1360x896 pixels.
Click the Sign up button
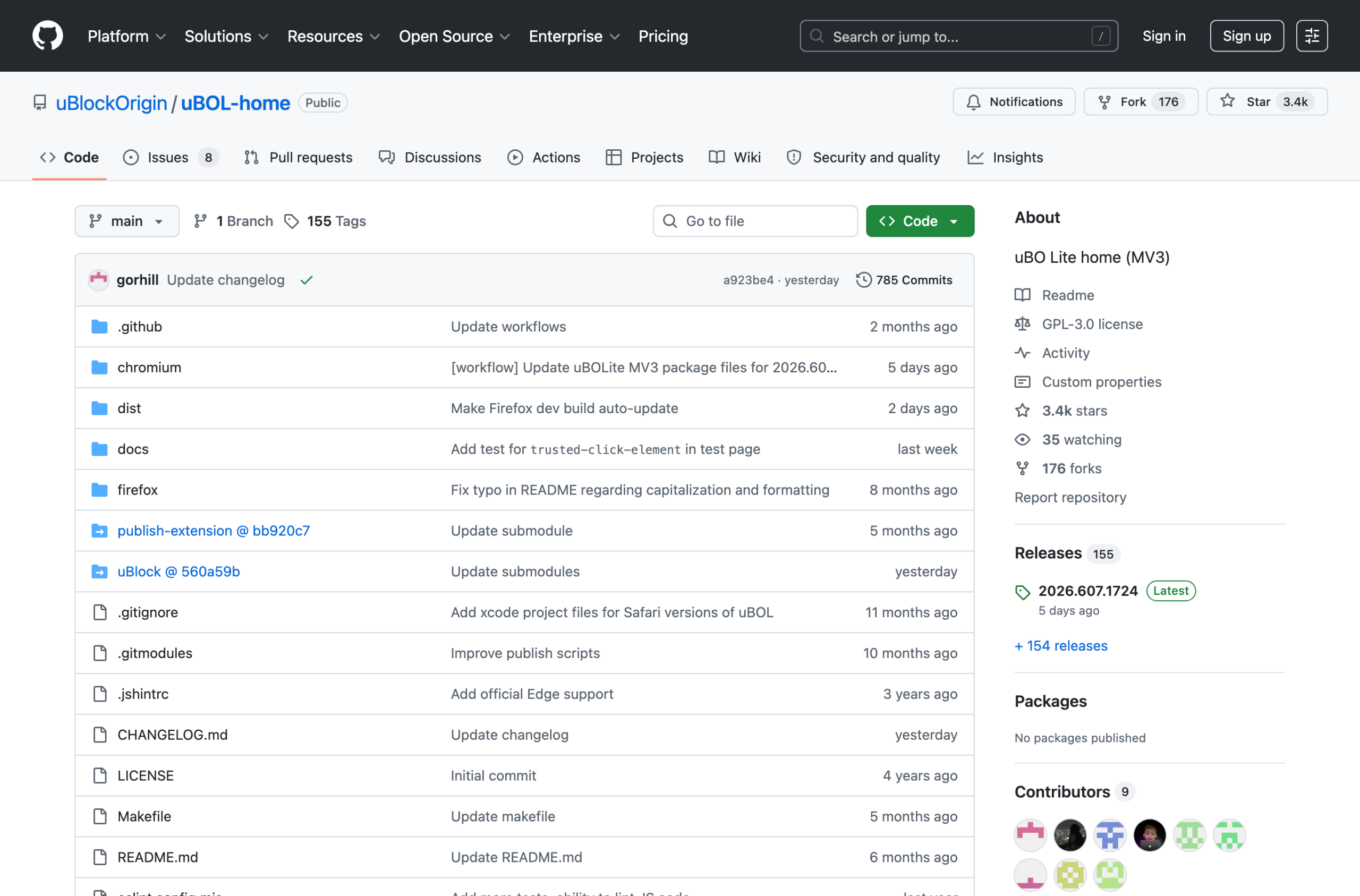(x=1247, y=36)
